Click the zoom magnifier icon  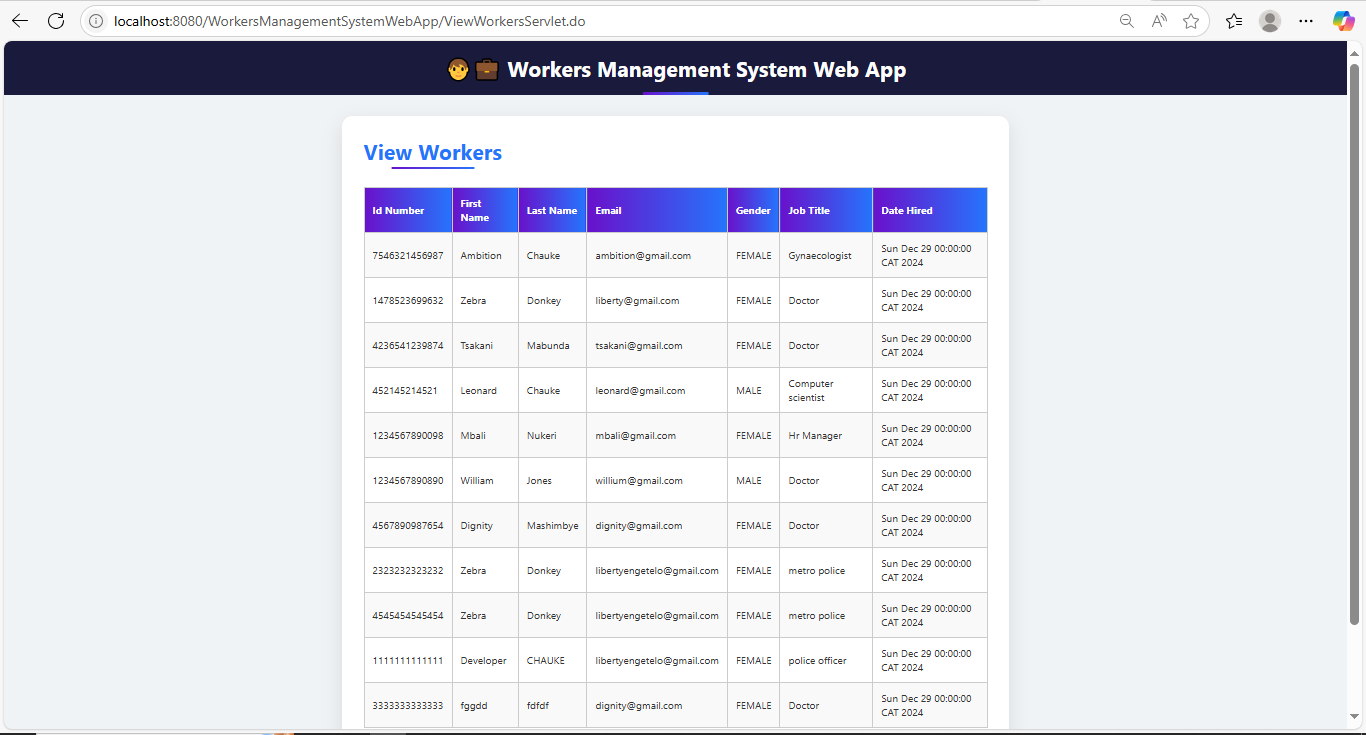tap(1127, 21)
